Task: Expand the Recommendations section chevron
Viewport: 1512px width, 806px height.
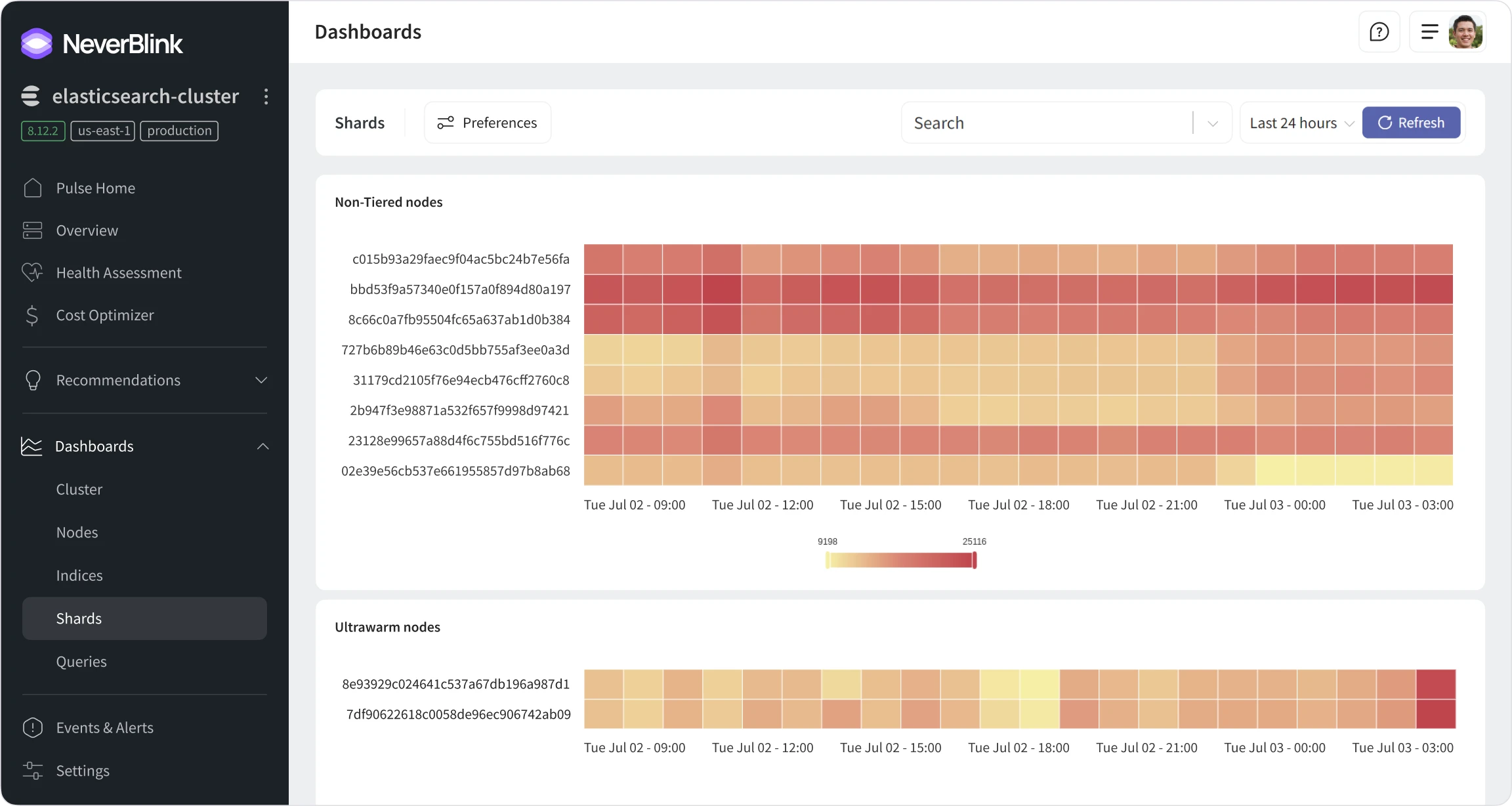Action: pos(261,380)
